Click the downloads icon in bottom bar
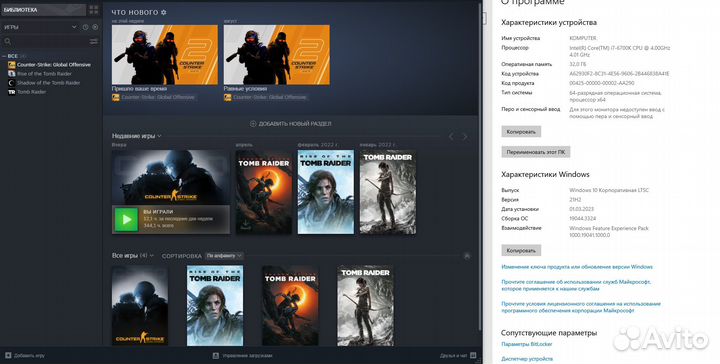The height and width of the screenshot is (364, 720). (x=216, y=355)
